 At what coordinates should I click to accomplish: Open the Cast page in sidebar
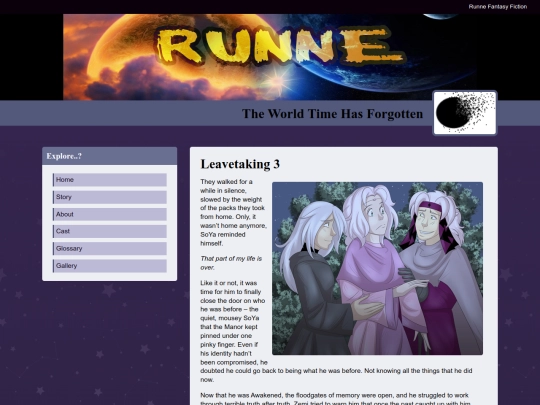[x=110, y=231]
